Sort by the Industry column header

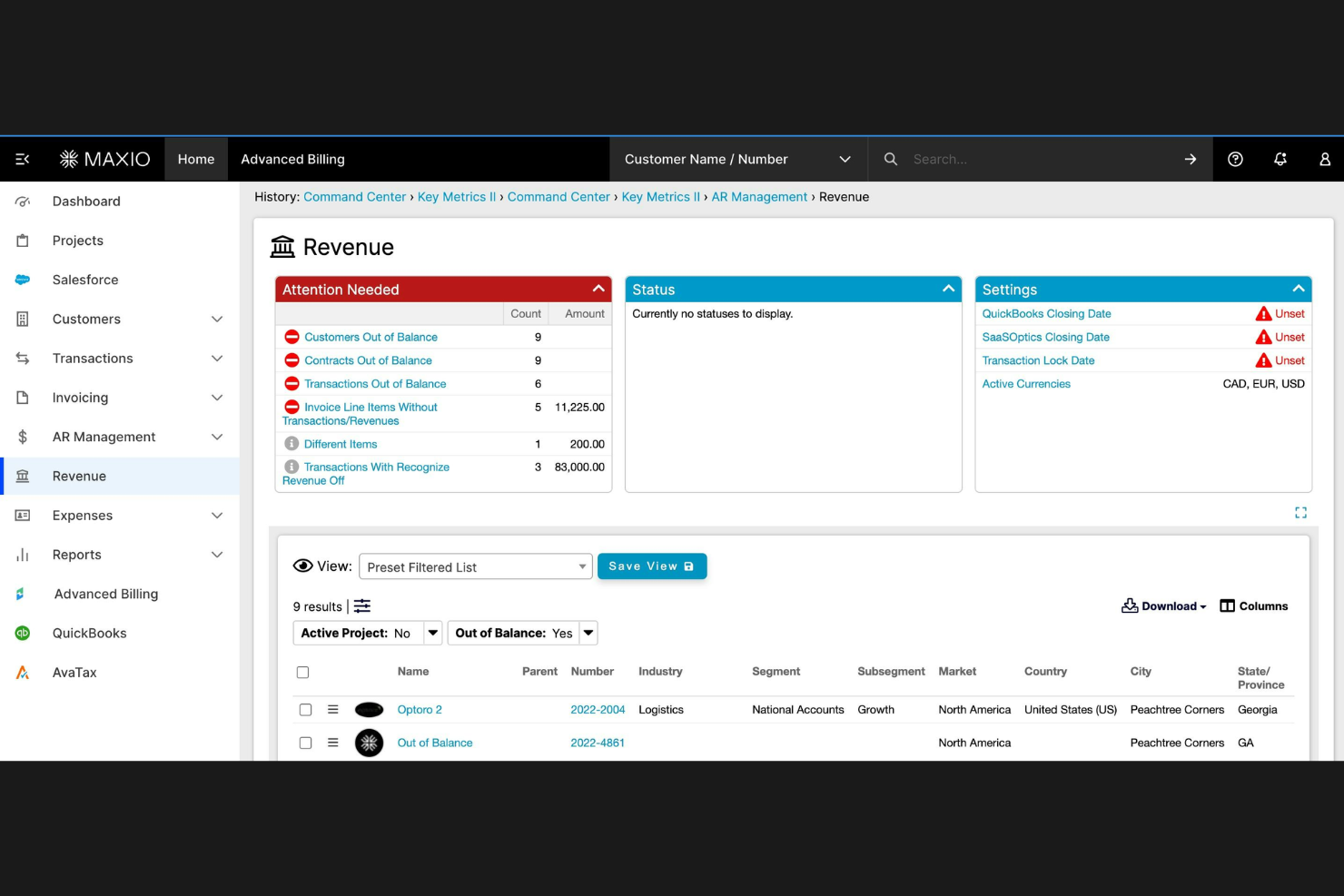point(660,672)
